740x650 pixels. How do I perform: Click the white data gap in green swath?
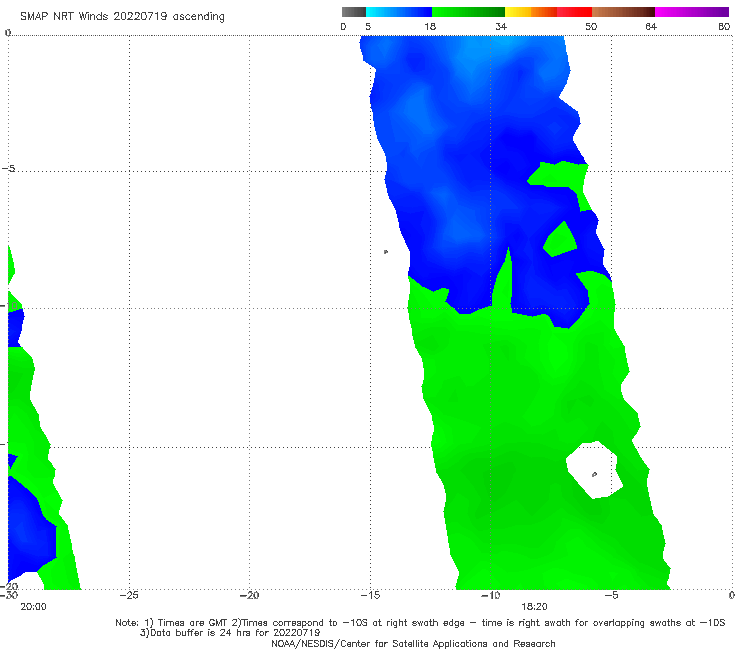point(594,469)
